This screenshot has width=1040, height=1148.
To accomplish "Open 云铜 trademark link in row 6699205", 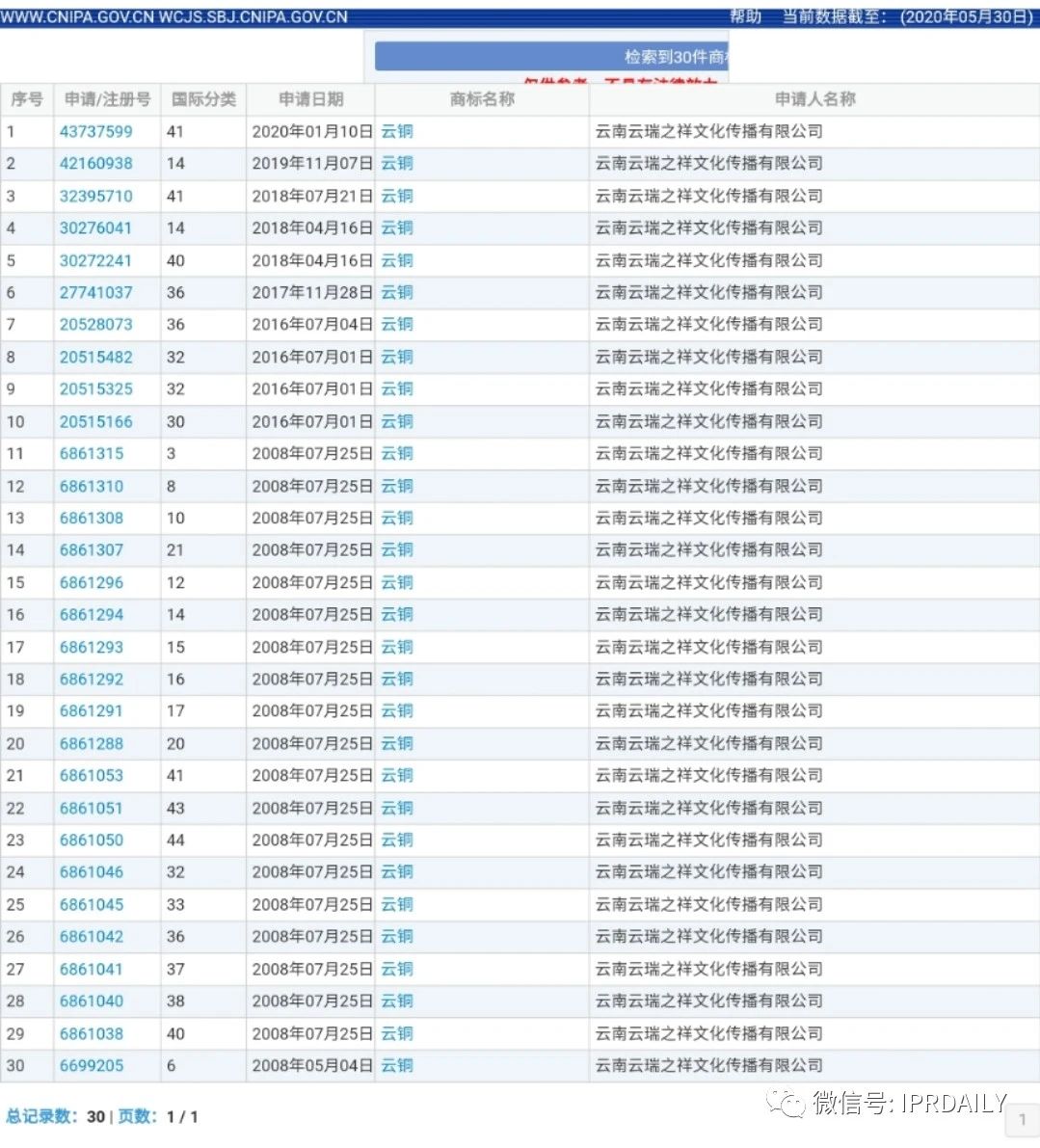I will click(x=397, y=1066).
